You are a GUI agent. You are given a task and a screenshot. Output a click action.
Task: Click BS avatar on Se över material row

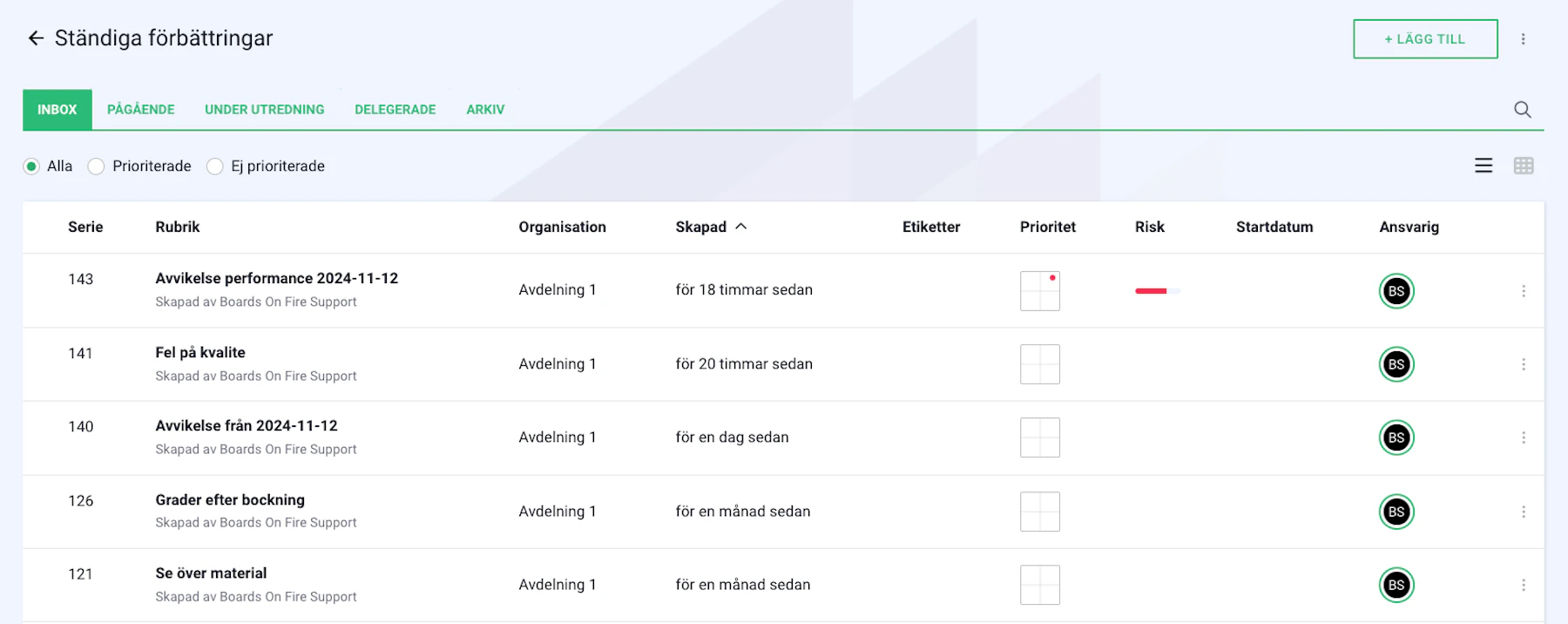(1396, 585)
